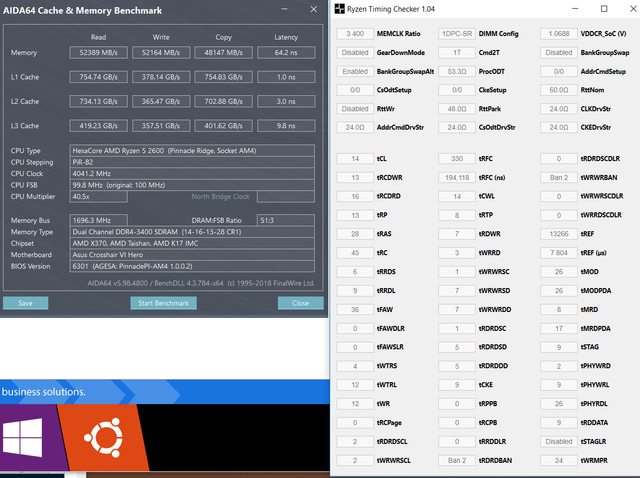Click the empty North Bridge Clock field
Screen dimensions: 640x478
[x=286, y=196]
